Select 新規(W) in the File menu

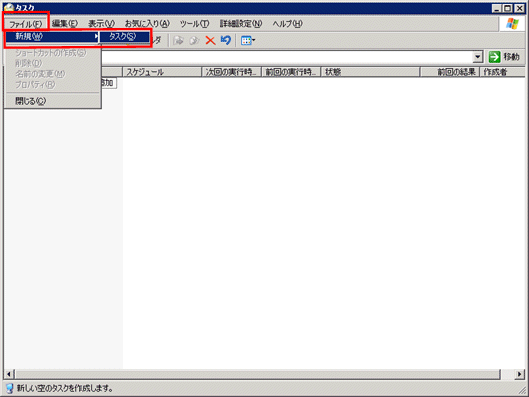52,36
